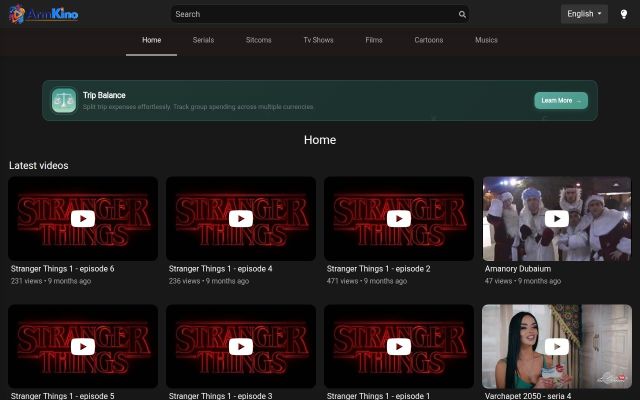Open Stranger Things 1 episode 1 thumbnail

click(x=399, y=346)
